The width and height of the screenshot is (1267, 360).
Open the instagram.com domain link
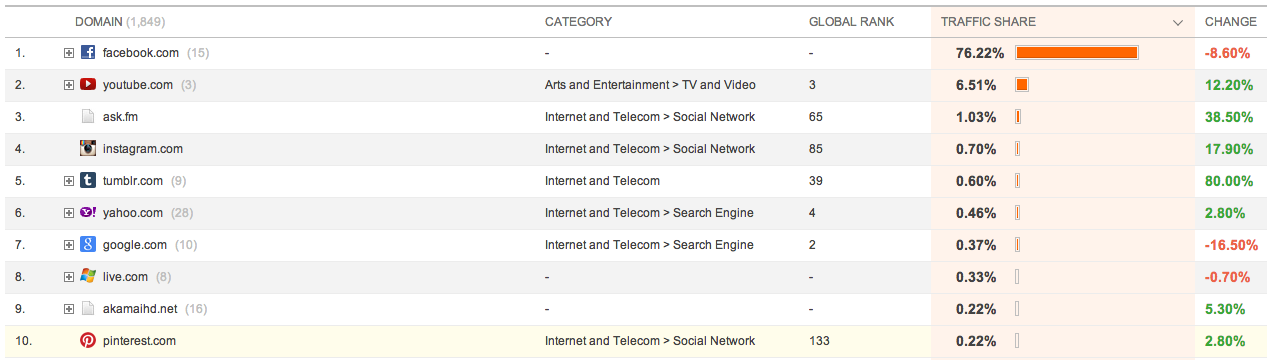coord(142,149)
